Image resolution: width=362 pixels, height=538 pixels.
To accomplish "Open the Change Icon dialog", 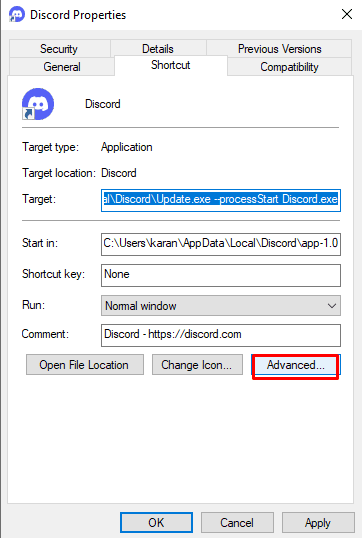I will tap(197, 365).
